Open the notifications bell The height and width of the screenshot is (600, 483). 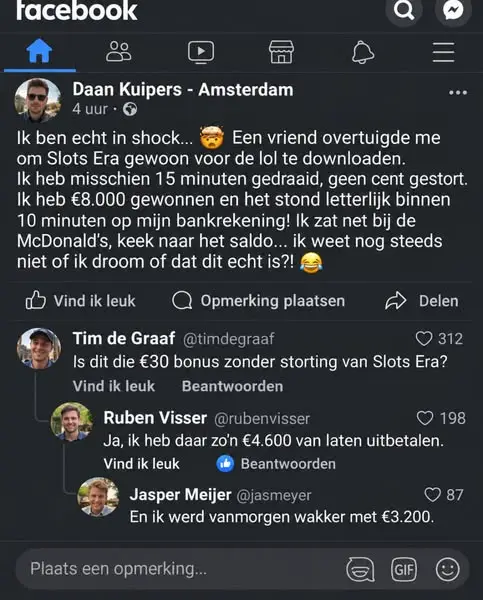(x=363, y=52)
